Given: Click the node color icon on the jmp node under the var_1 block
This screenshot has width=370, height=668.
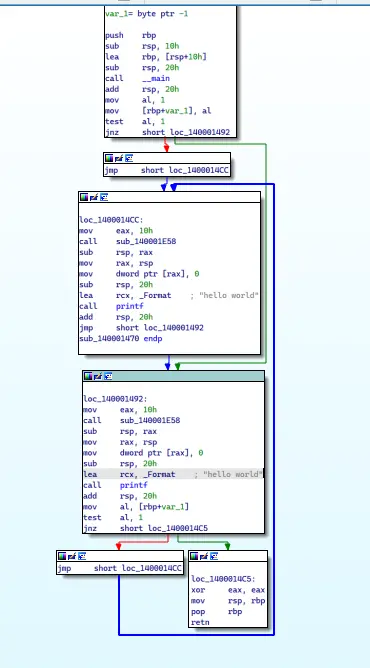Looking at the screenshot, I should [109, 158].
